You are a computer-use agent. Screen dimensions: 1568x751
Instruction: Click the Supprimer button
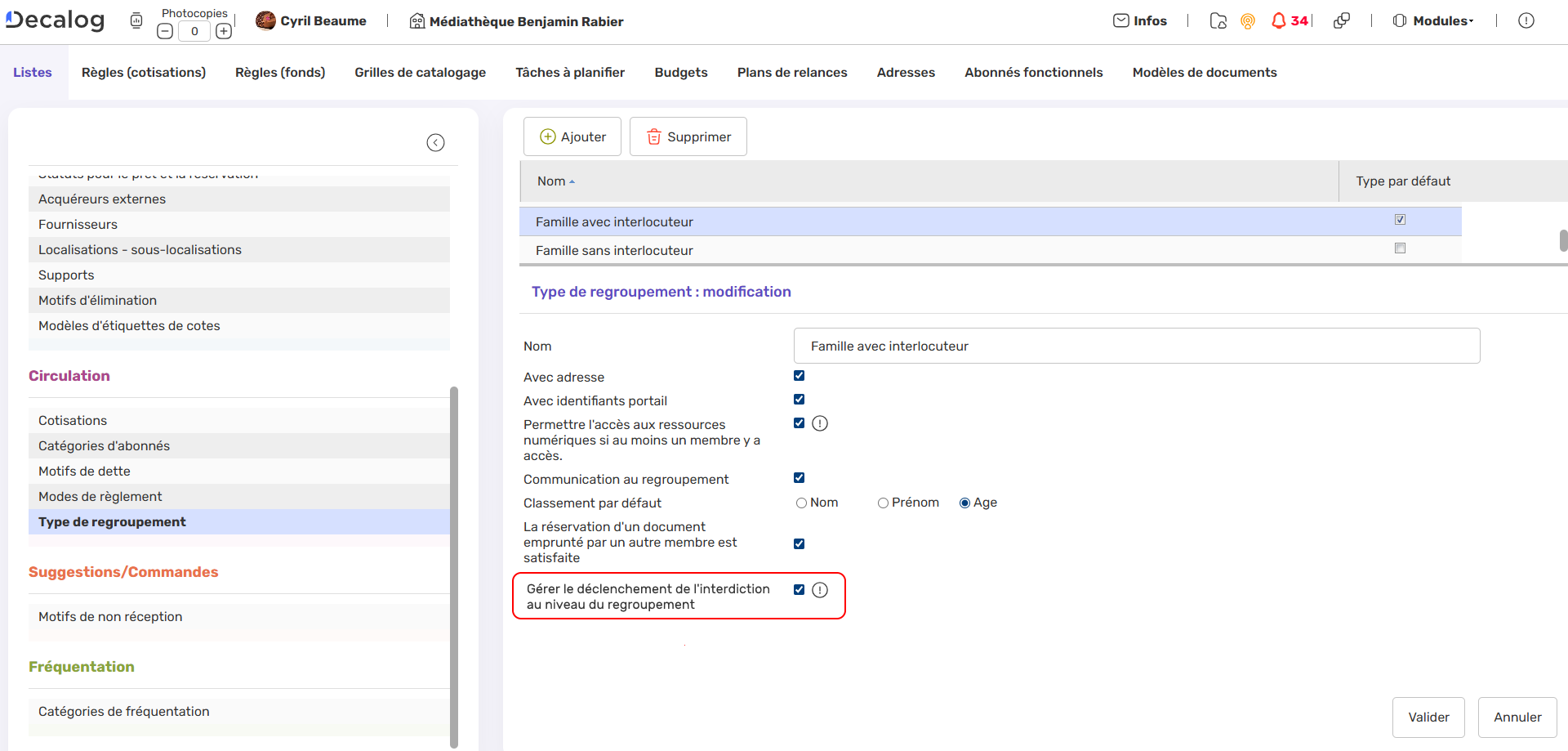point(688,137)
